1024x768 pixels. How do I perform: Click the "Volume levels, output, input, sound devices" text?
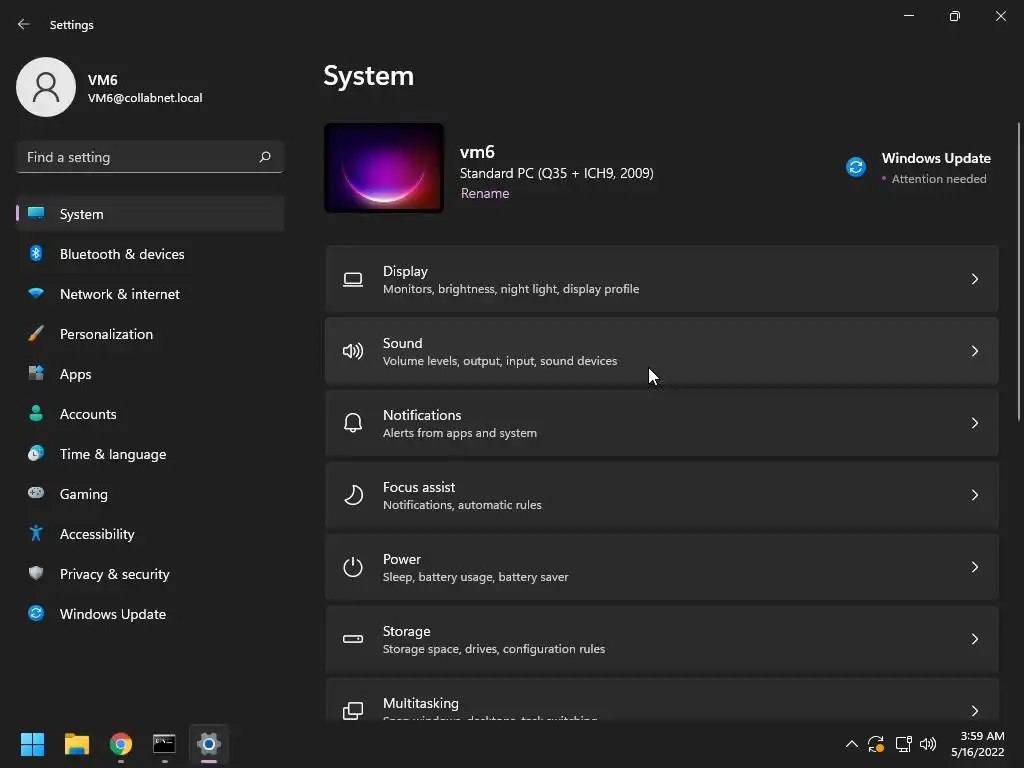point(500,360)
